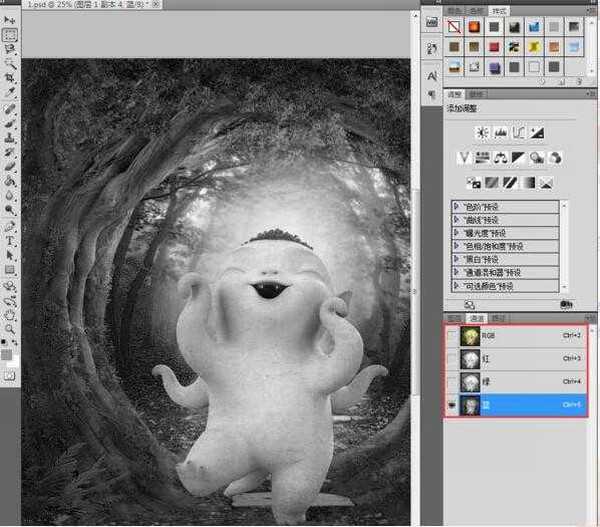Select the Move tool
The image size is (600, 527).
[x=10, y=20]
